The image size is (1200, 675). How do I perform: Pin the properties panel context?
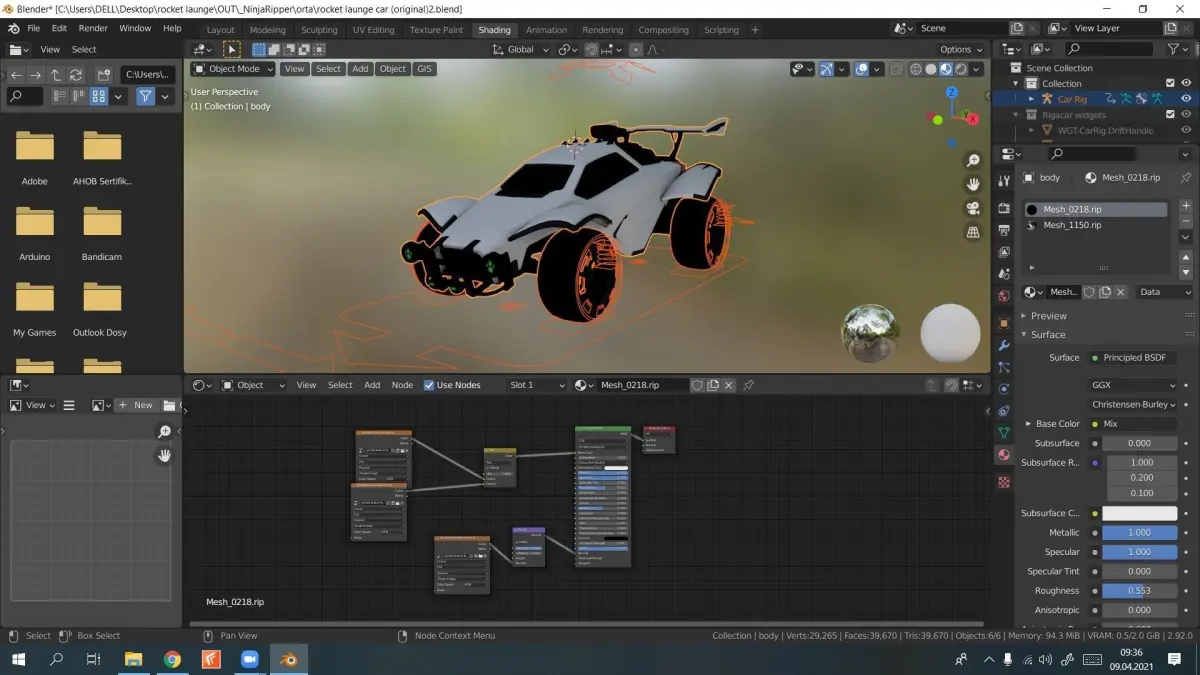point(1186,177)
